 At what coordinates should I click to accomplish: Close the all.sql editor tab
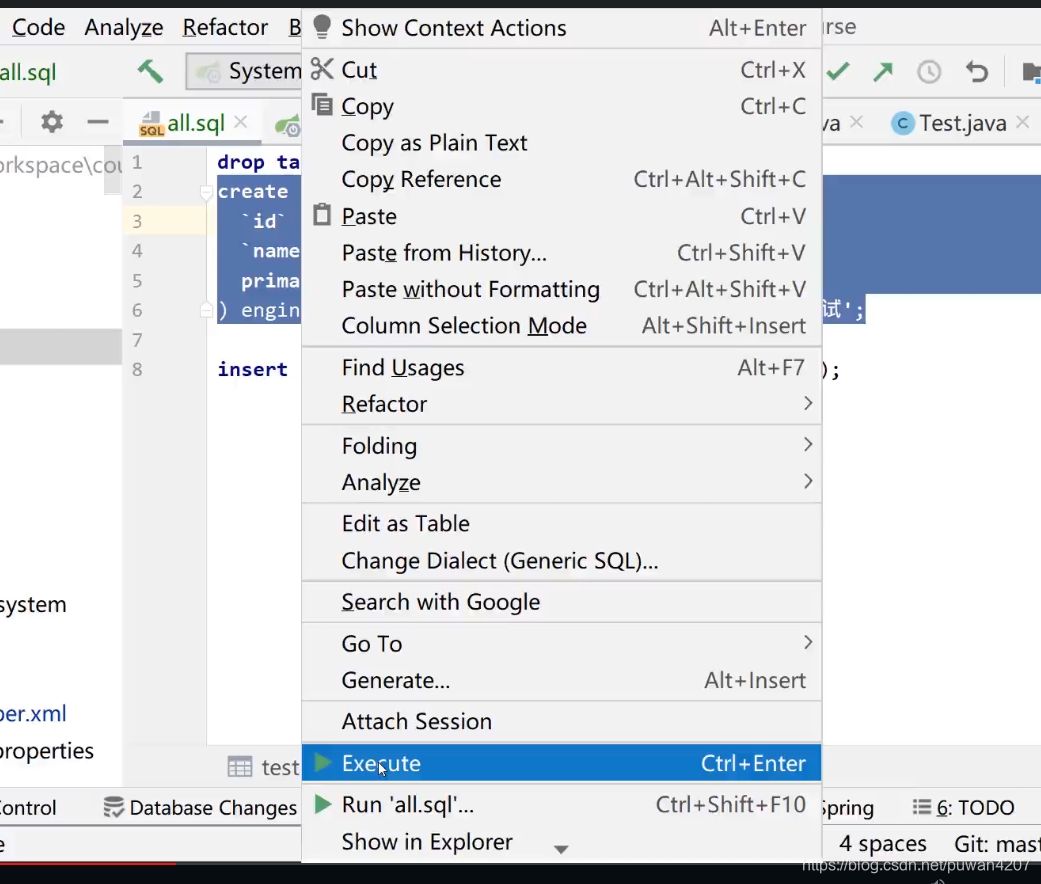point(241,121)
